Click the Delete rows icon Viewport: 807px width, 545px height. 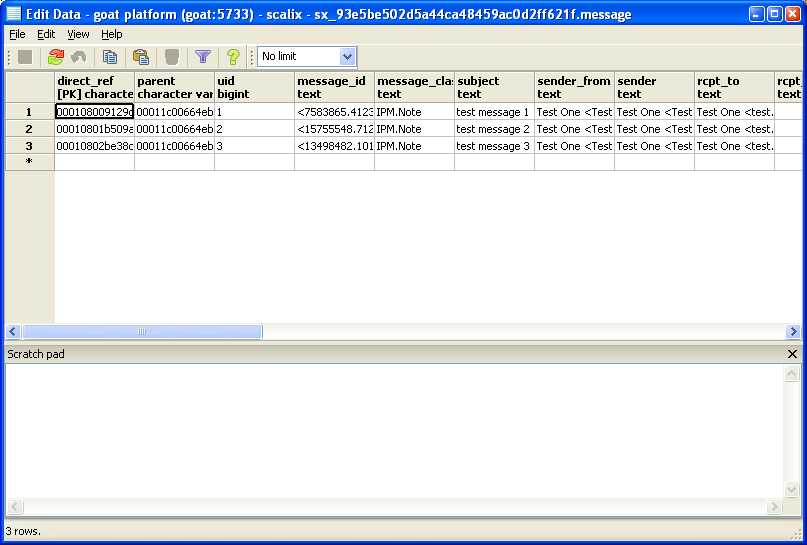(172, 57)
